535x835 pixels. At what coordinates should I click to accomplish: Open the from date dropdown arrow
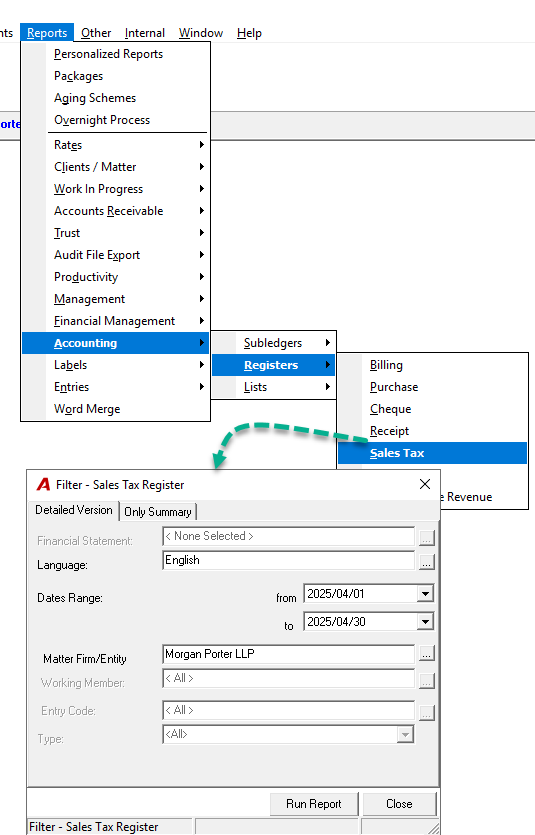pyautogui.click(x=425, y=593)
